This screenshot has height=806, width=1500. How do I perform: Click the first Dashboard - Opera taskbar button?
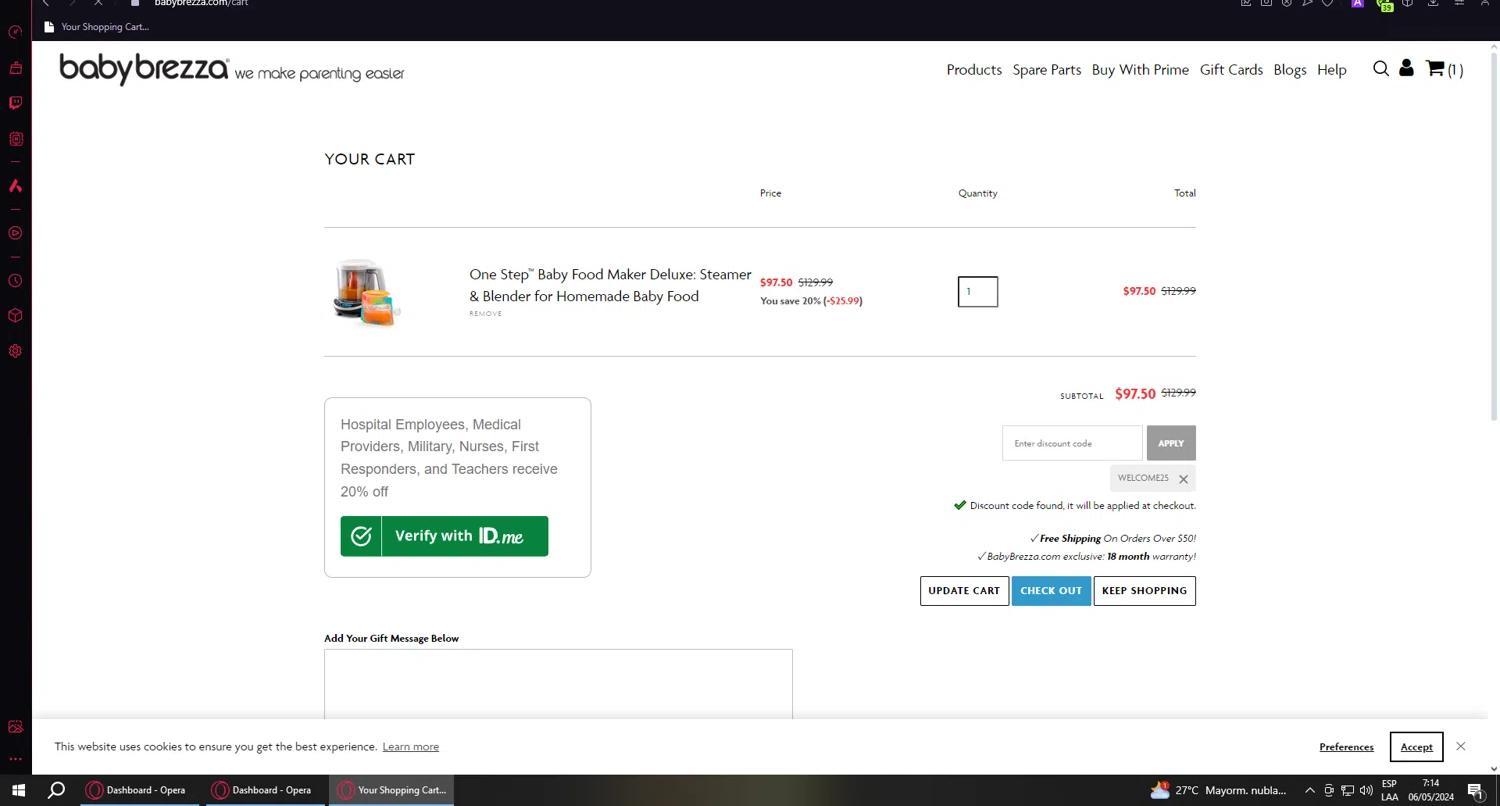(137, 790)
